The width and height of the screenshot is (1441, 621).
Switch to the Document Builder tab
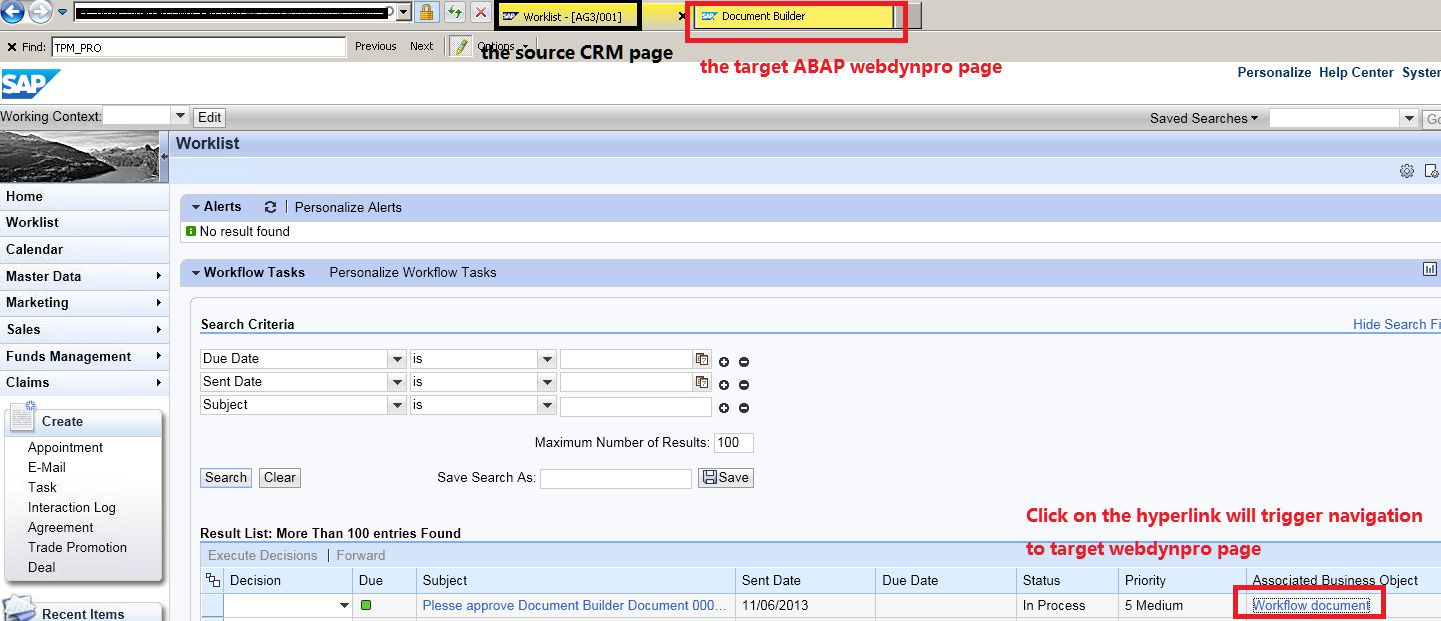tap(795, 16)
